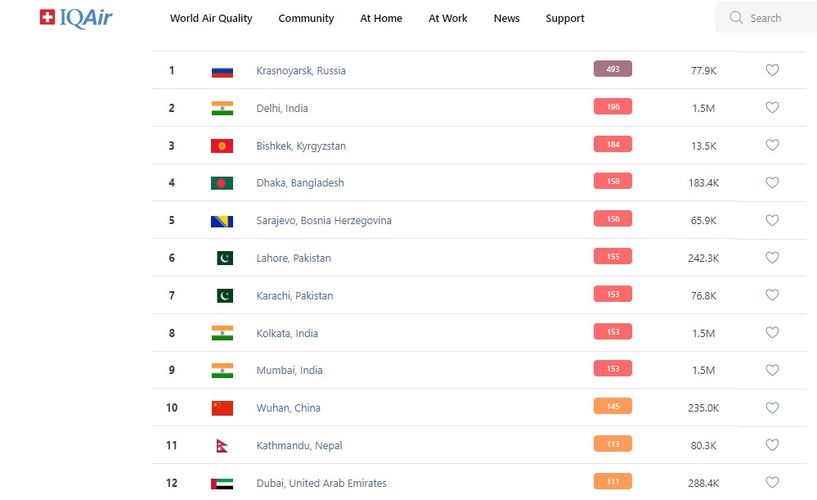817x500 pixels.
Task: Select the News menu item
Action: pos(506,18)
